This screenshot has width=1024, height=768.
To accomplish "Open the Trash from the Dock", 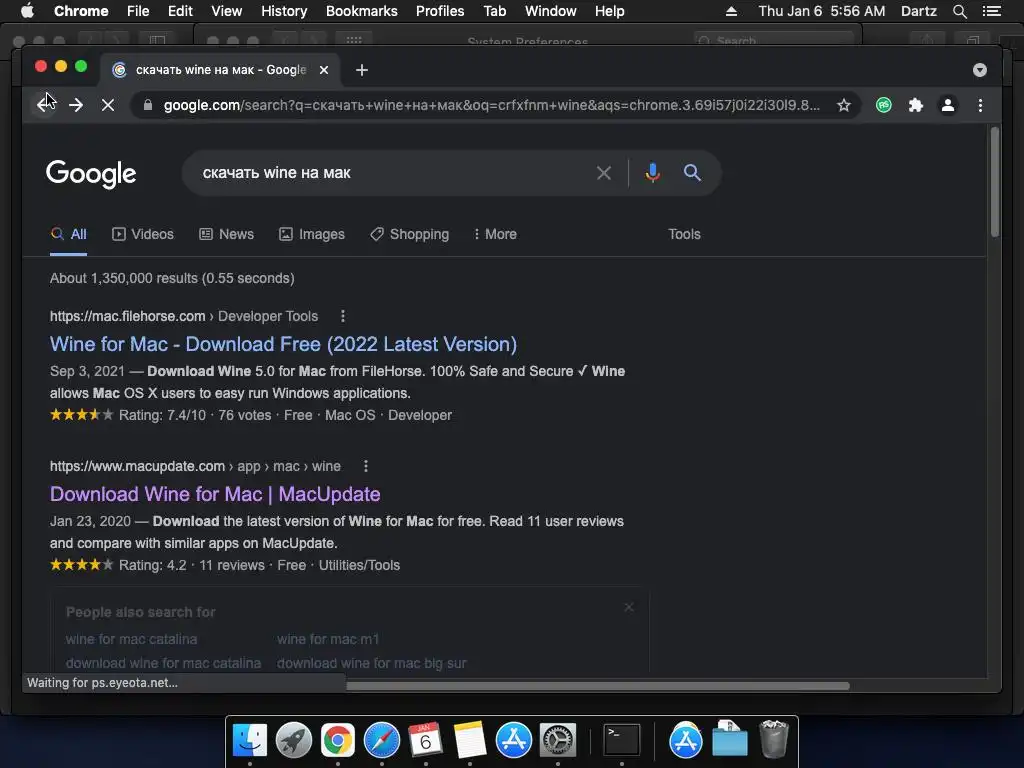I will tap(774, 739).
